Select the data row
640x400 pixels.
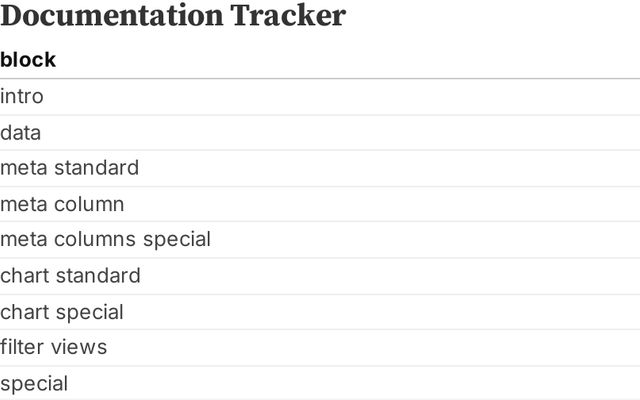pos(21,132)
